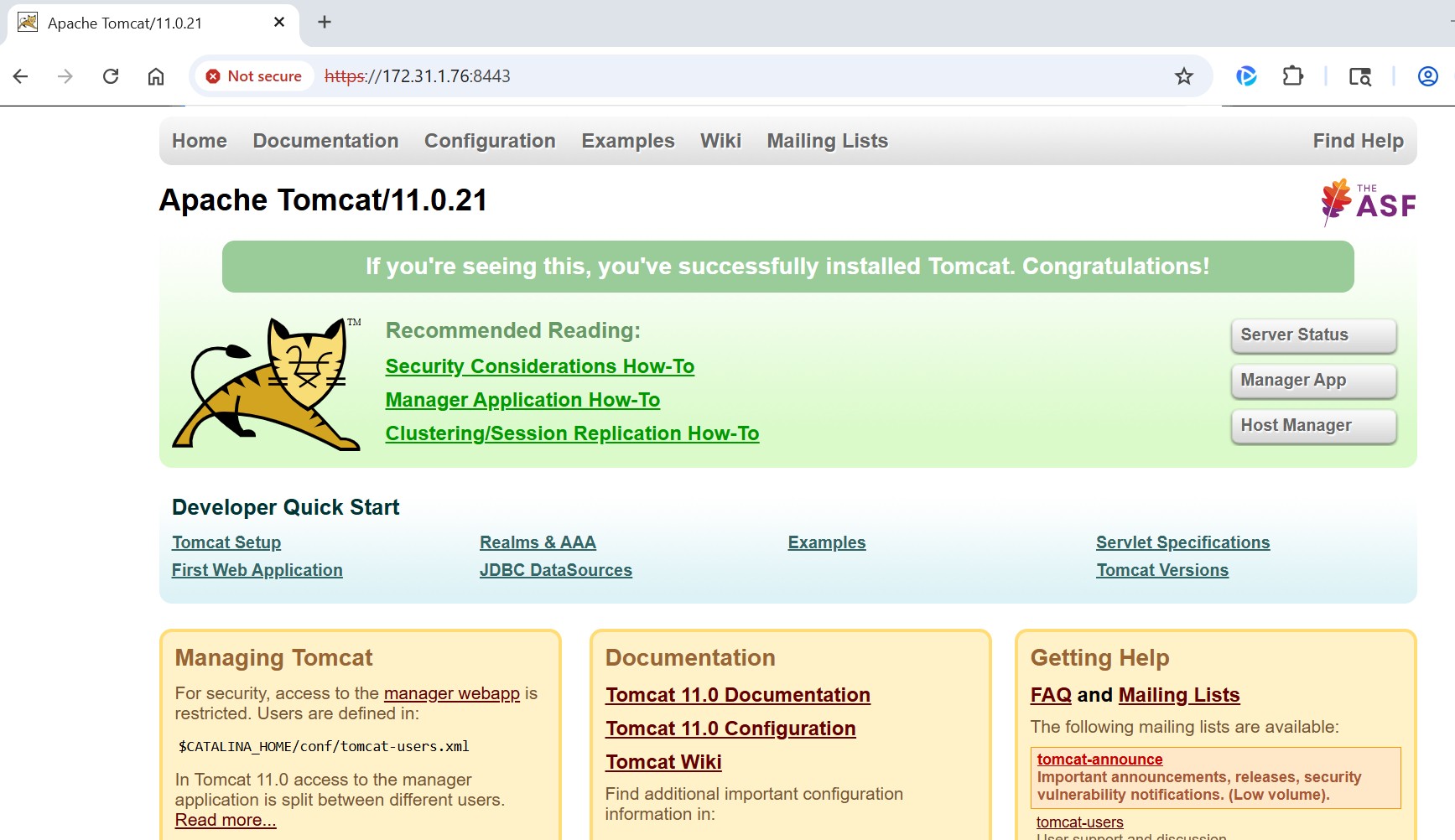Open the tomcat-announce mailing list link
Viewport: 1455px width, 840px height.
point(1099,760)
